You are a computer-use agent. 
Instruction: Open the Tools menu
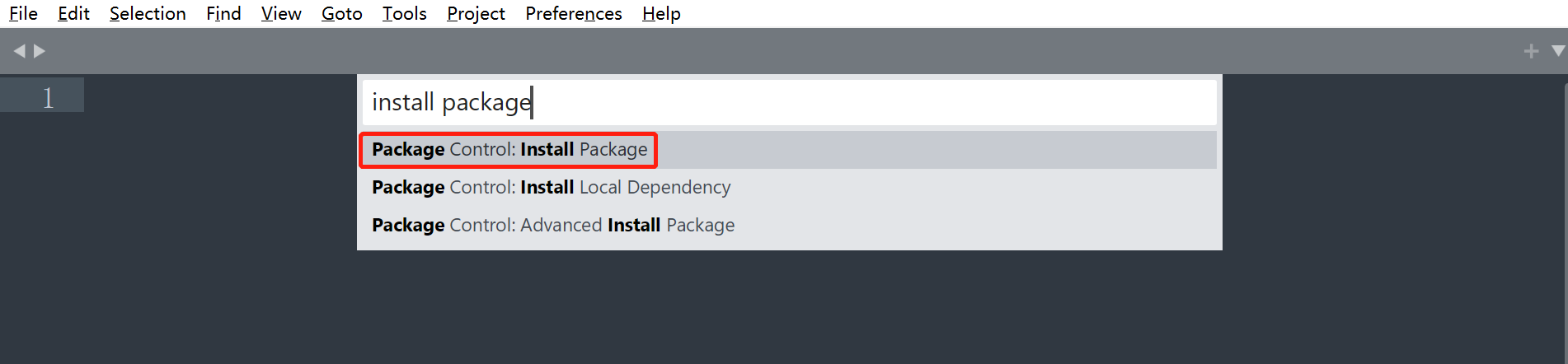[404, 14]
